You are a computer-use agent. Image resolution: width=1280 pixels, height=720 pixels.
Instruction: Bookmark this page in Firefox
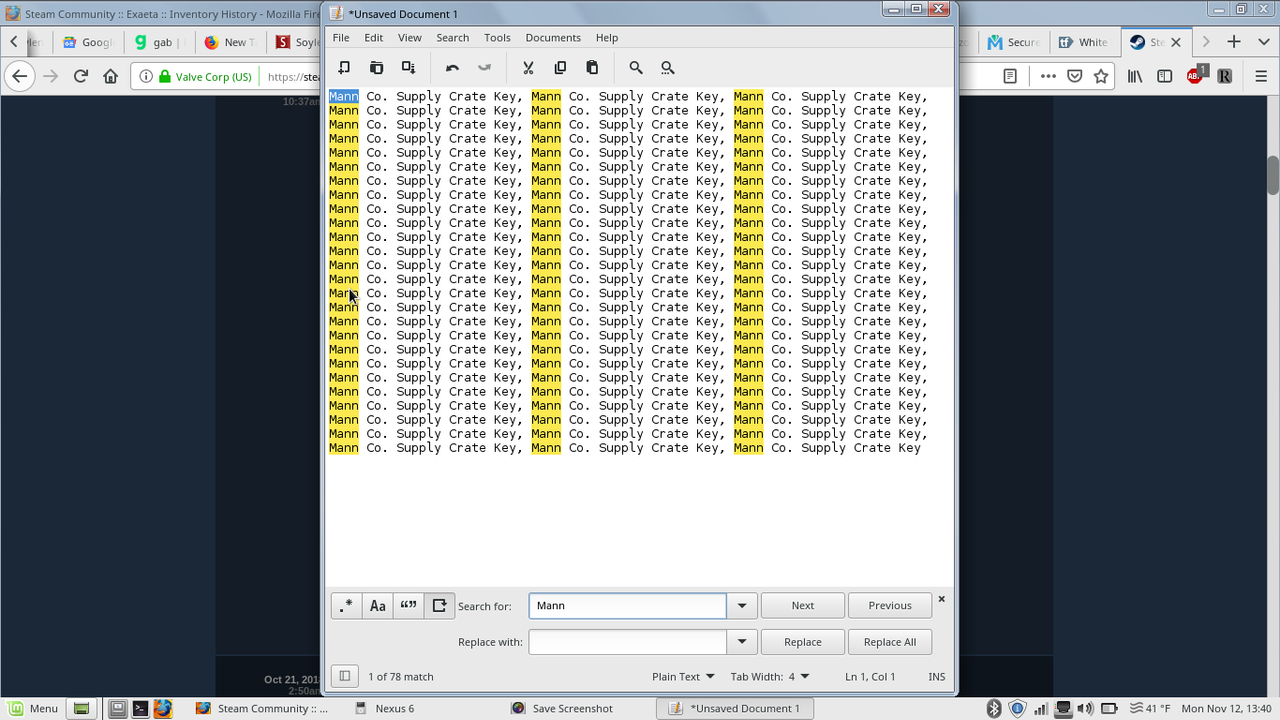[x=1101, y=76]
